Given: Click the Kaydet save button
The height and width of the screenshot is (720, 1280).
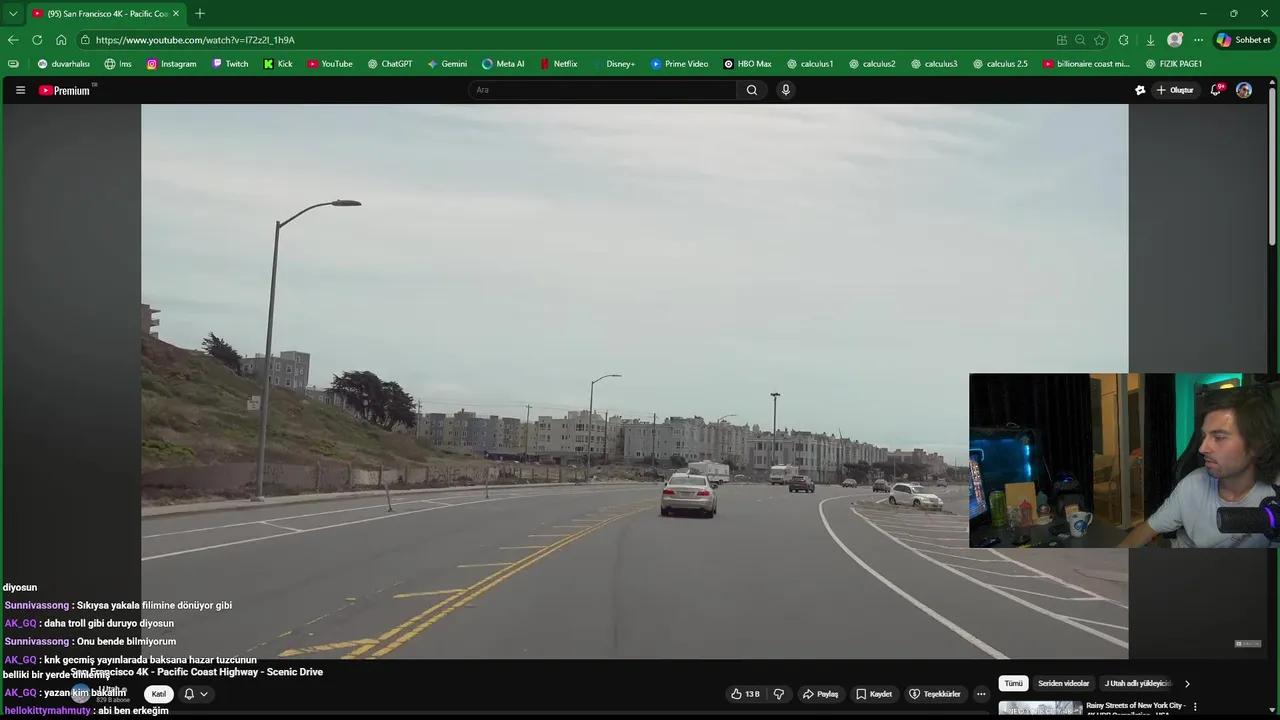Looking at the screenshot, I should [x=873, y=694].
